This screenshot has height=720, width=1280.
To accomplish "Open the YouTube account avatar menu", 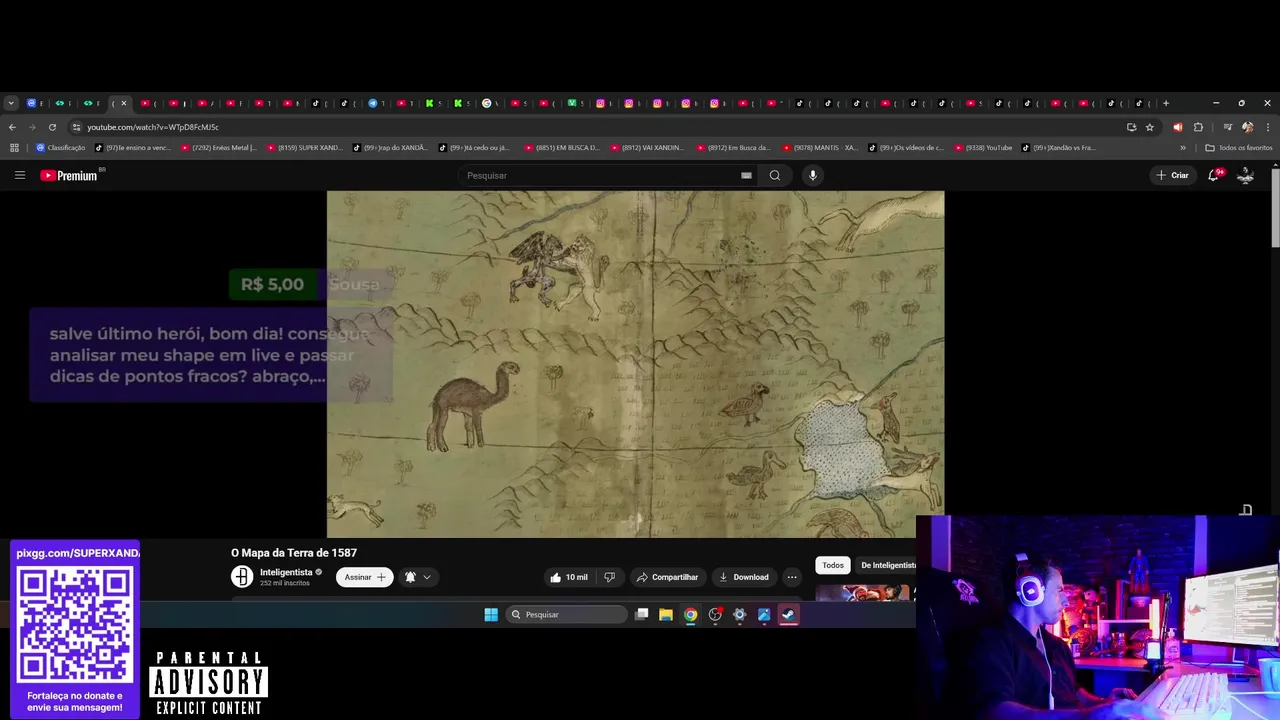I will (x=1246, y=175).
